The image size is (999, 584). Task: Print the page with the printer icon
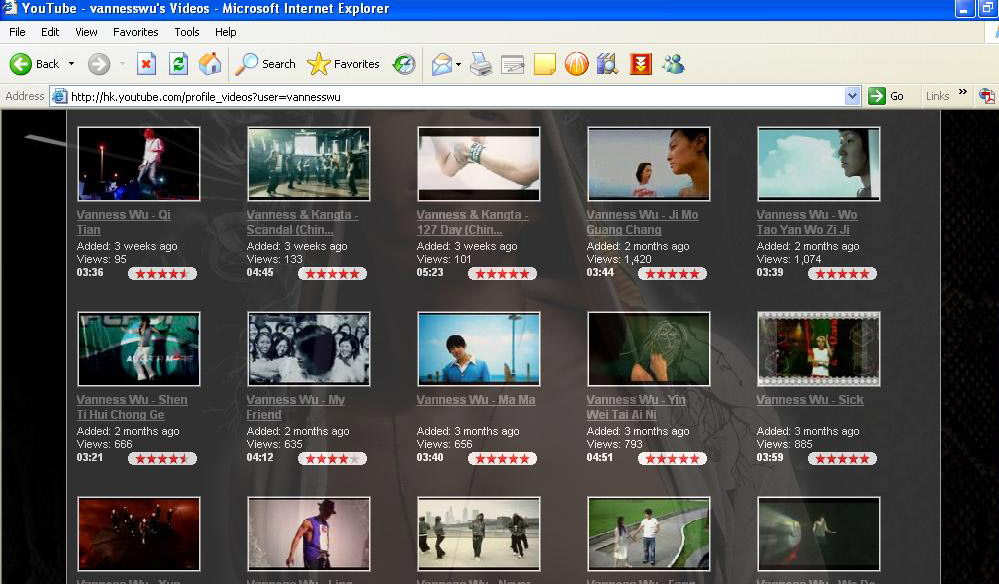tap(481, 64)
